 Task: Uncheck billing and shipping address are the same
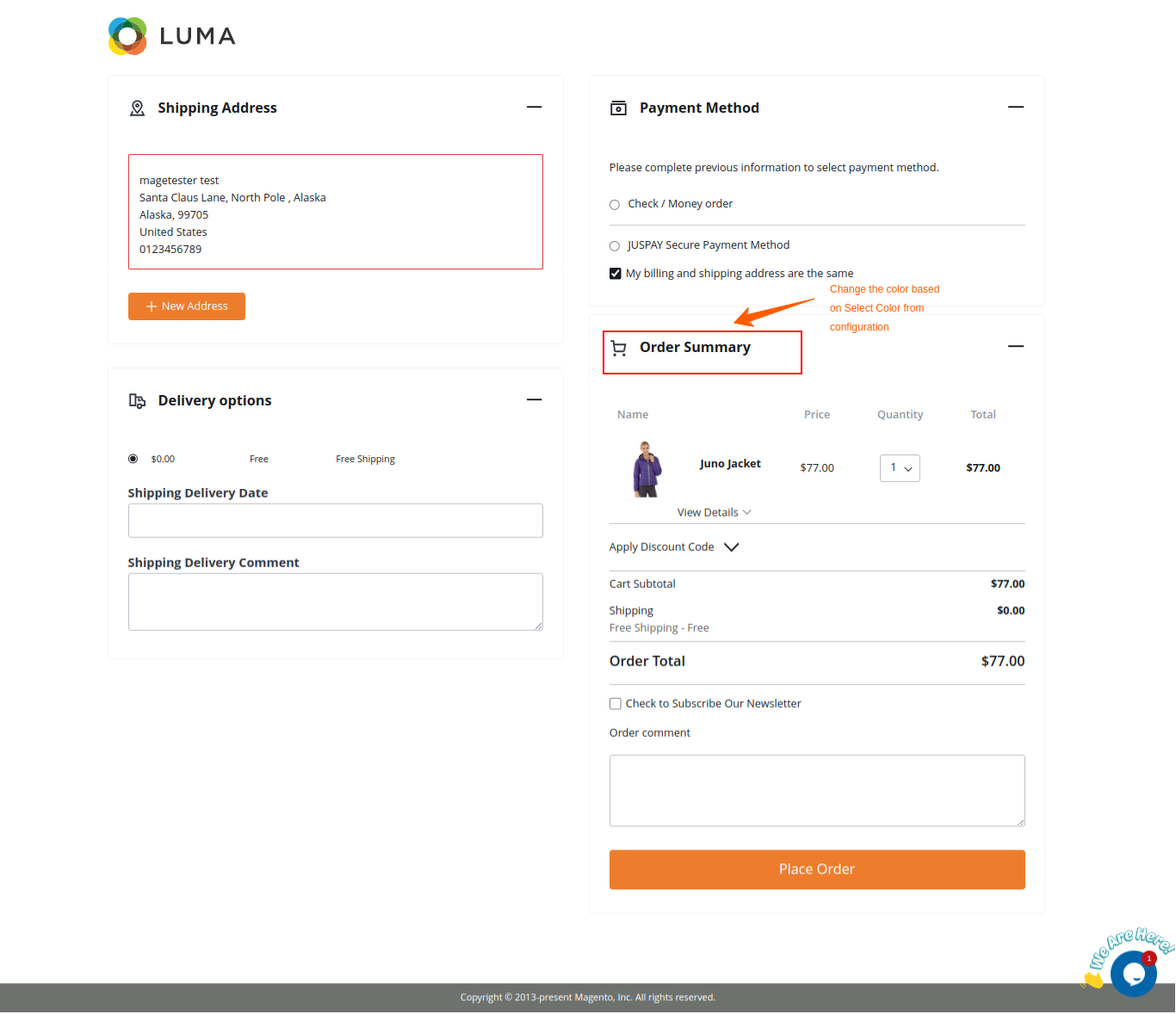pyautogui.click(x=615, y=273)
